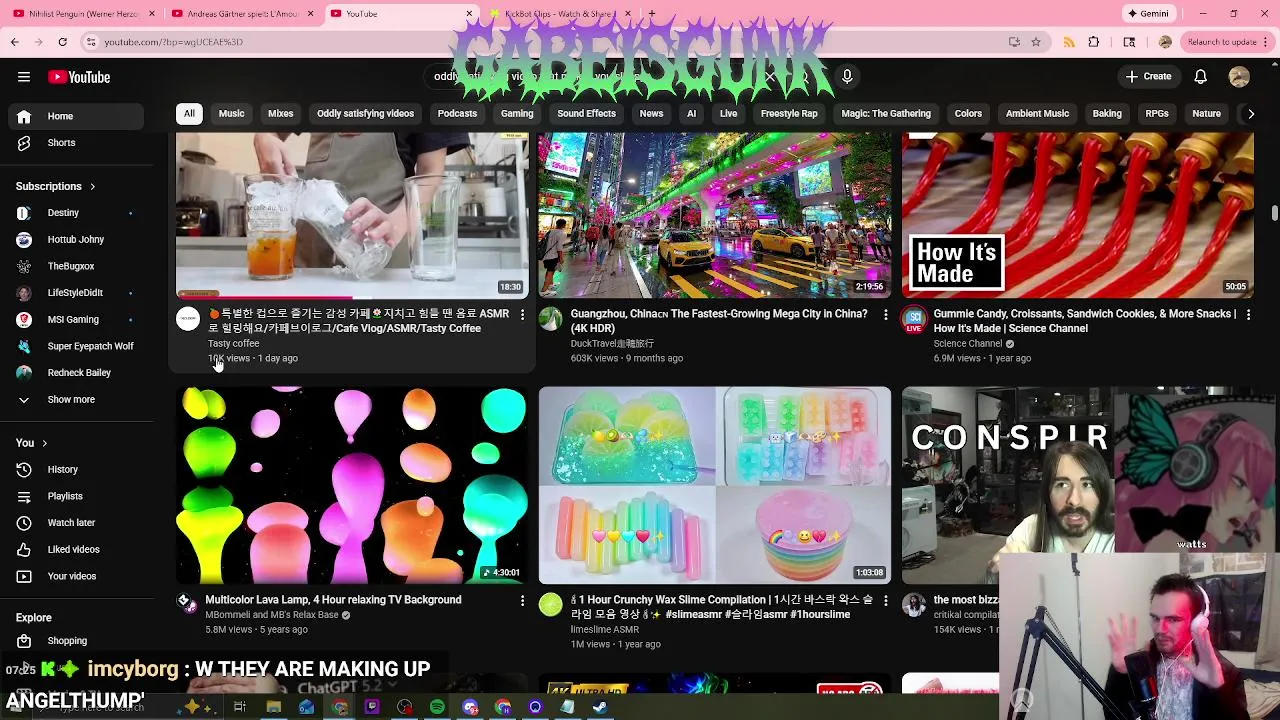Open the Hottub Johny subscription channel
This screenshot has height=720, width=1280.
coord(76,239)
